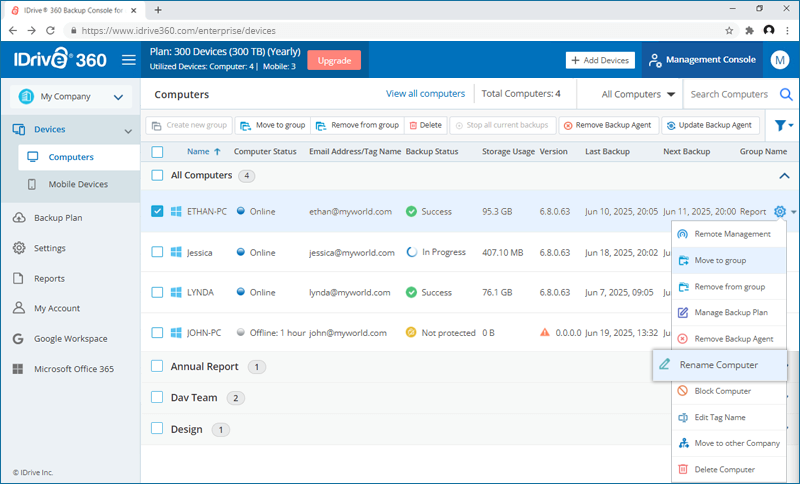
Task: Check the JOHN-PC row checkbox
Action: click(x=157, y=333)
